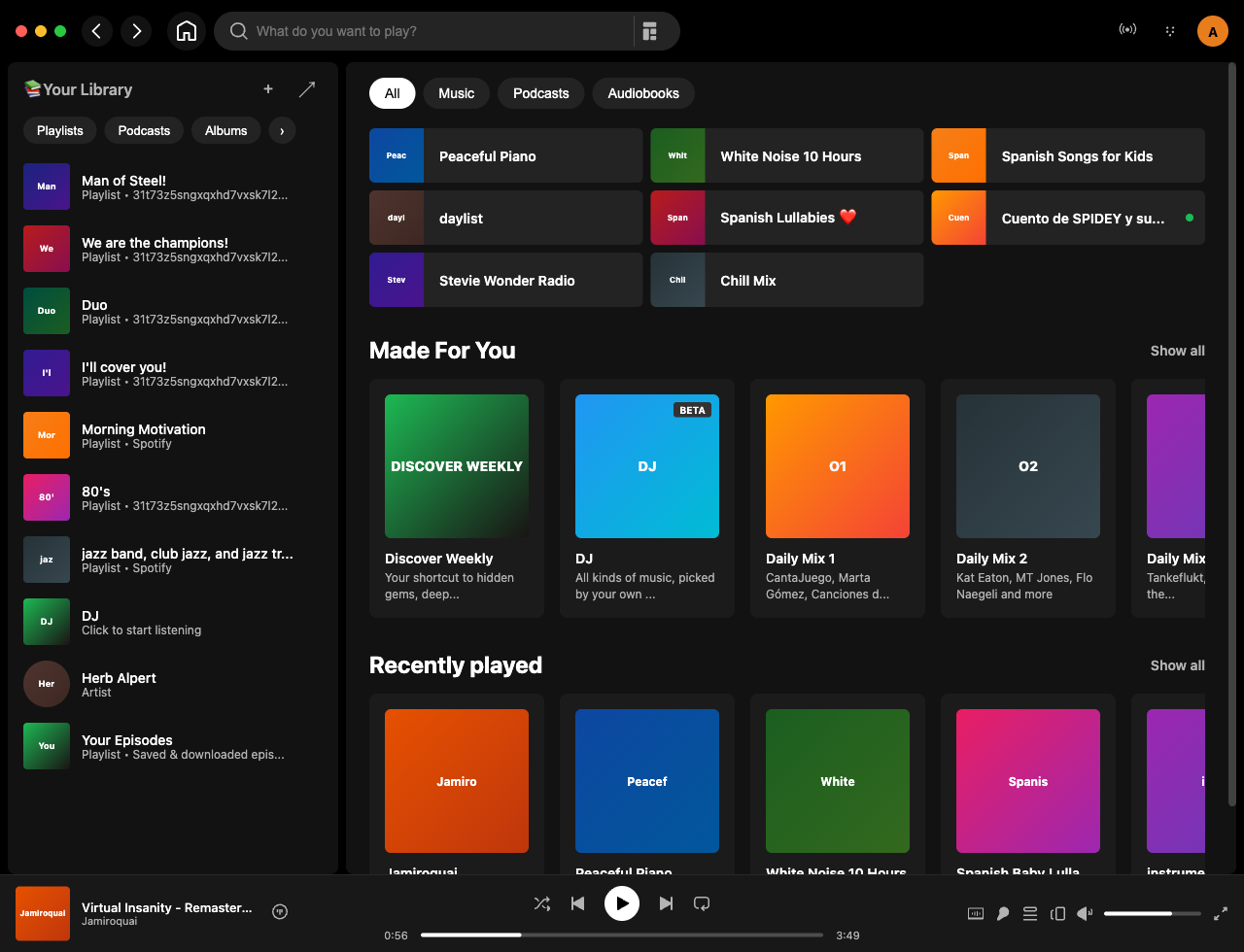Open the broadcast icon in top bar
The width and height of the screenshot is (1244, 952).
(x=1127, y=30)
